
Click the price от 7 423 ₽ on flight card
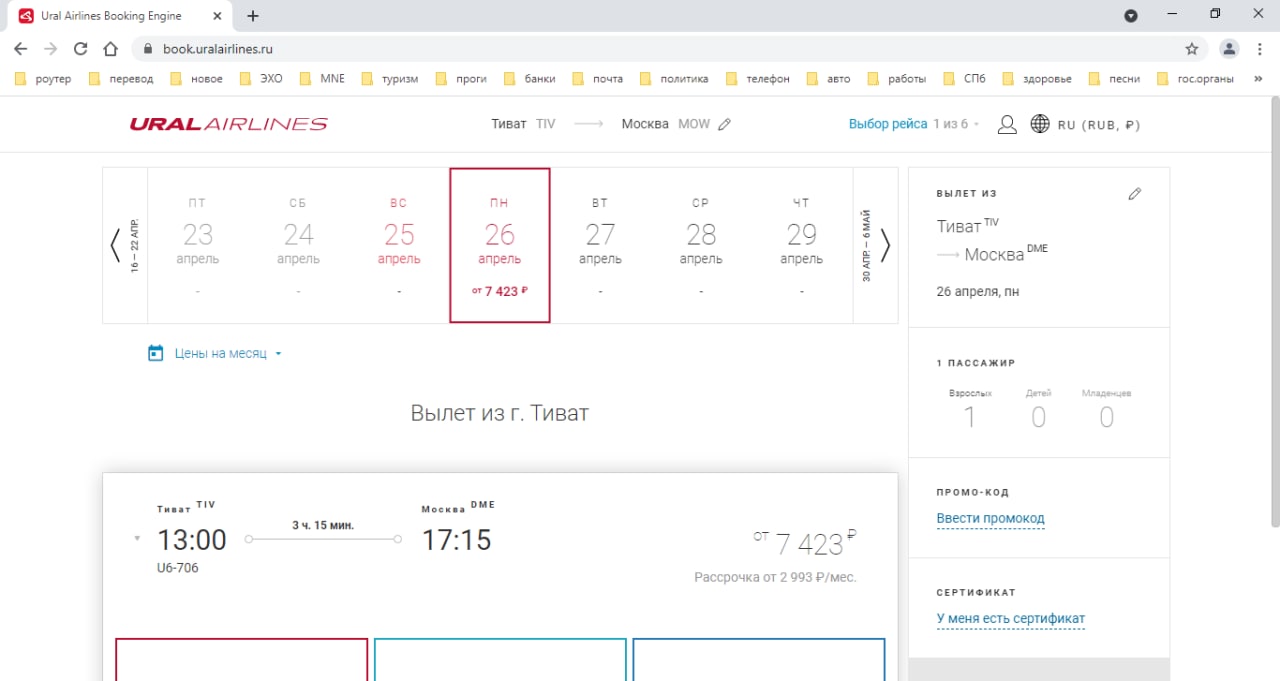click(x=806, y=543)
